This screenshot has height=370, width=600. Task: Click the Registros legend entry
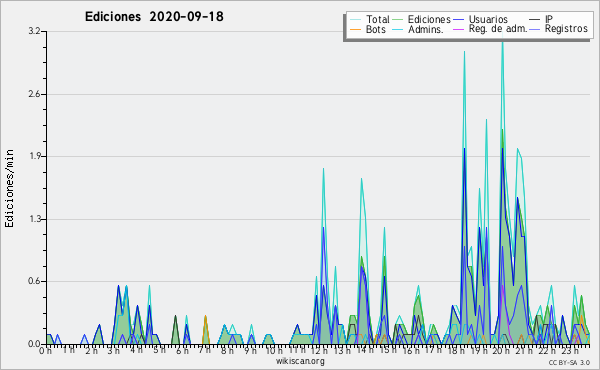pos(558,29)
